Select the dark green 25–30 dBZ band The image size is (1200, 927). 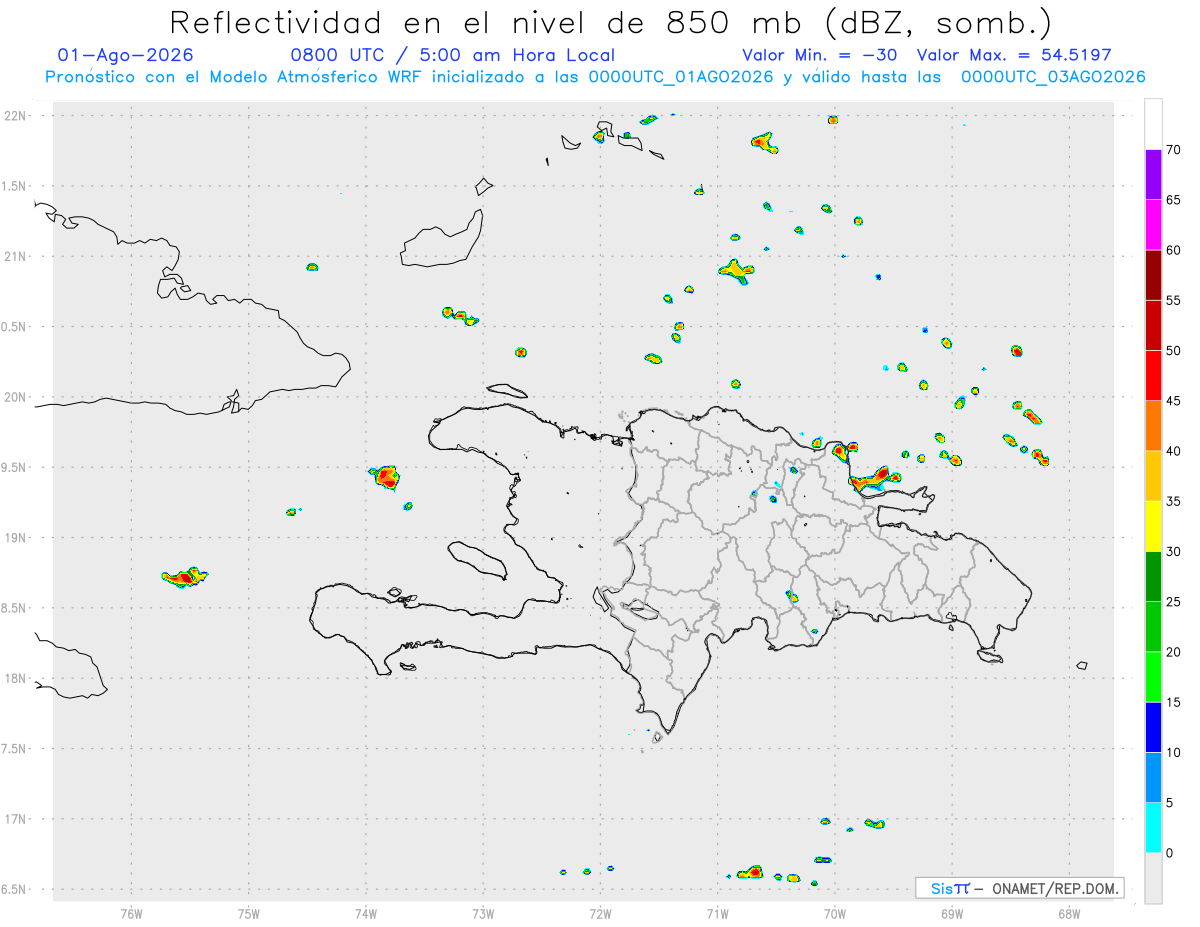point(1153,577)
